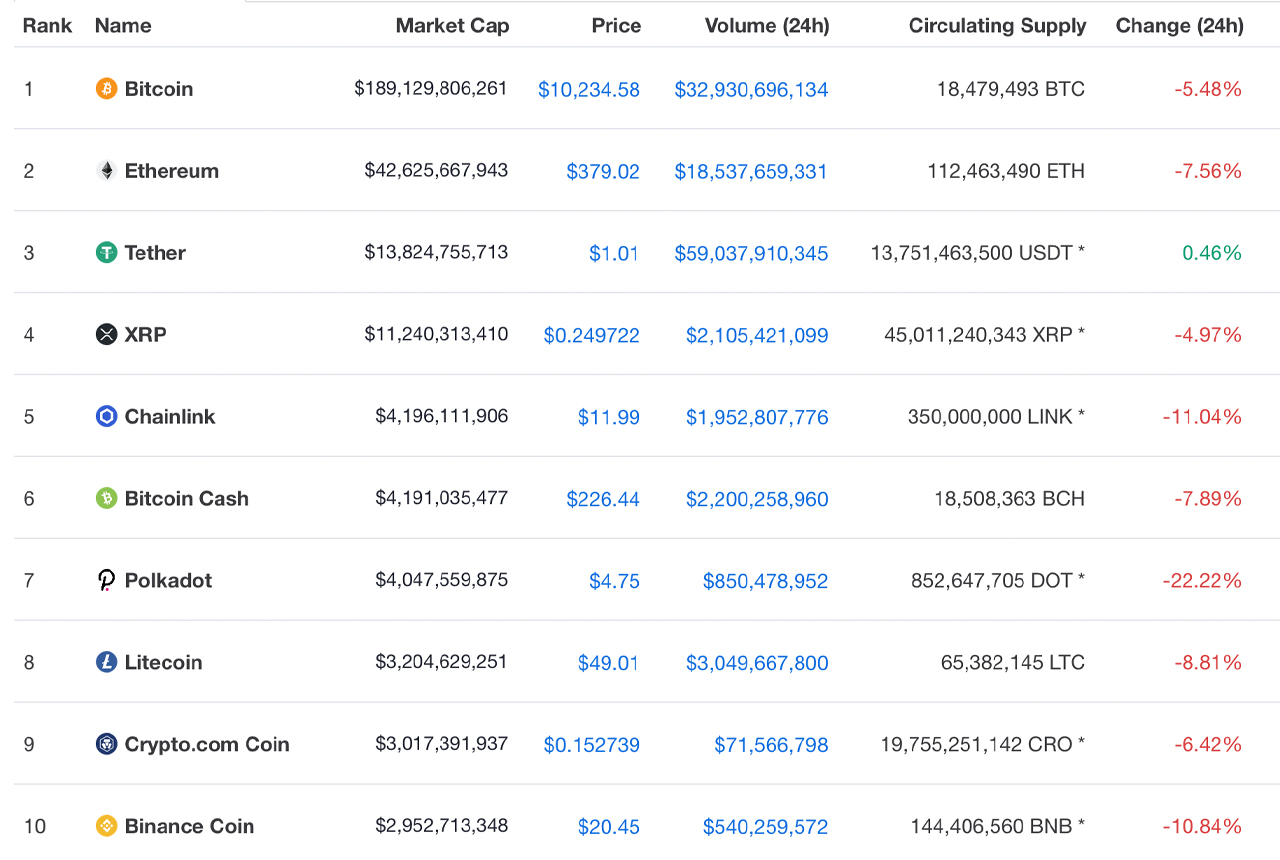Click Tether price $1.01

pos(614,254)
